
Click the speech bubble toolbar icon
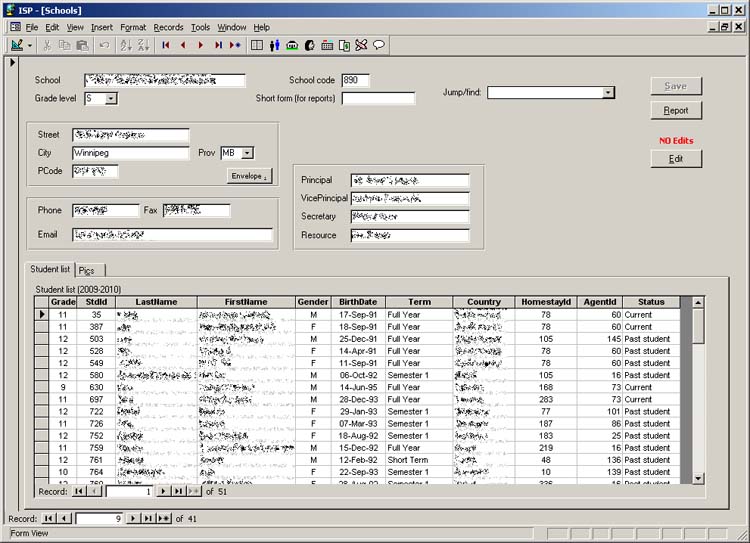click(379, 45)
